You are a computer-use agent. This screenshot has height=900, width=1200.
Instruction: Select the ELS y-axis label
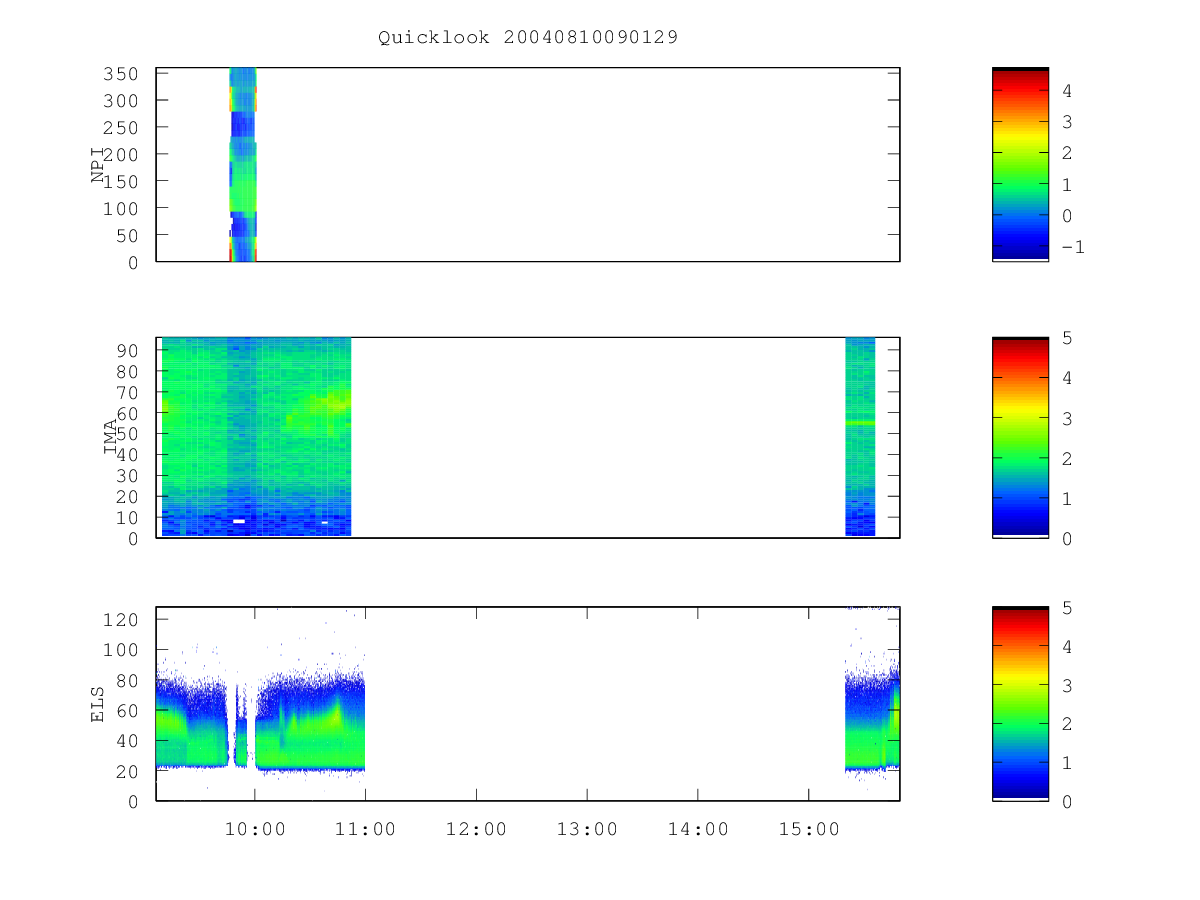(x=98, y=705)
